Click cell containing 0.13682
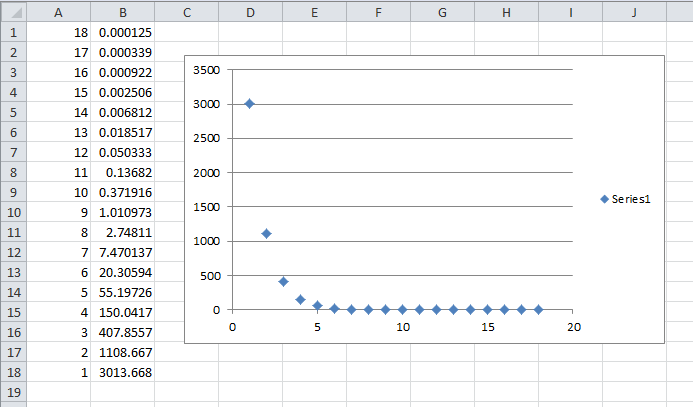 [122, 172]
